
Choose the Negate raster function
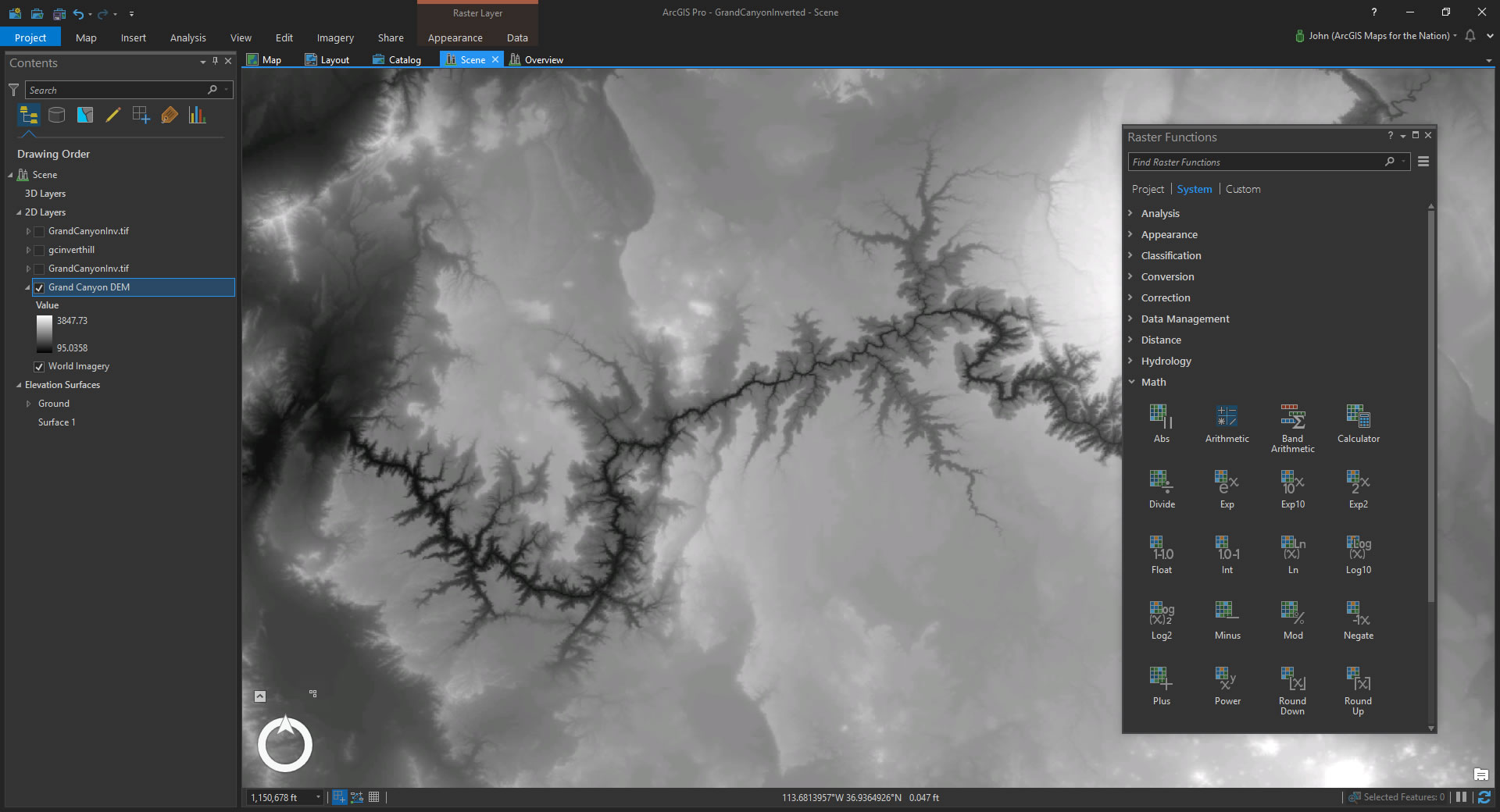coord(1358,621)
